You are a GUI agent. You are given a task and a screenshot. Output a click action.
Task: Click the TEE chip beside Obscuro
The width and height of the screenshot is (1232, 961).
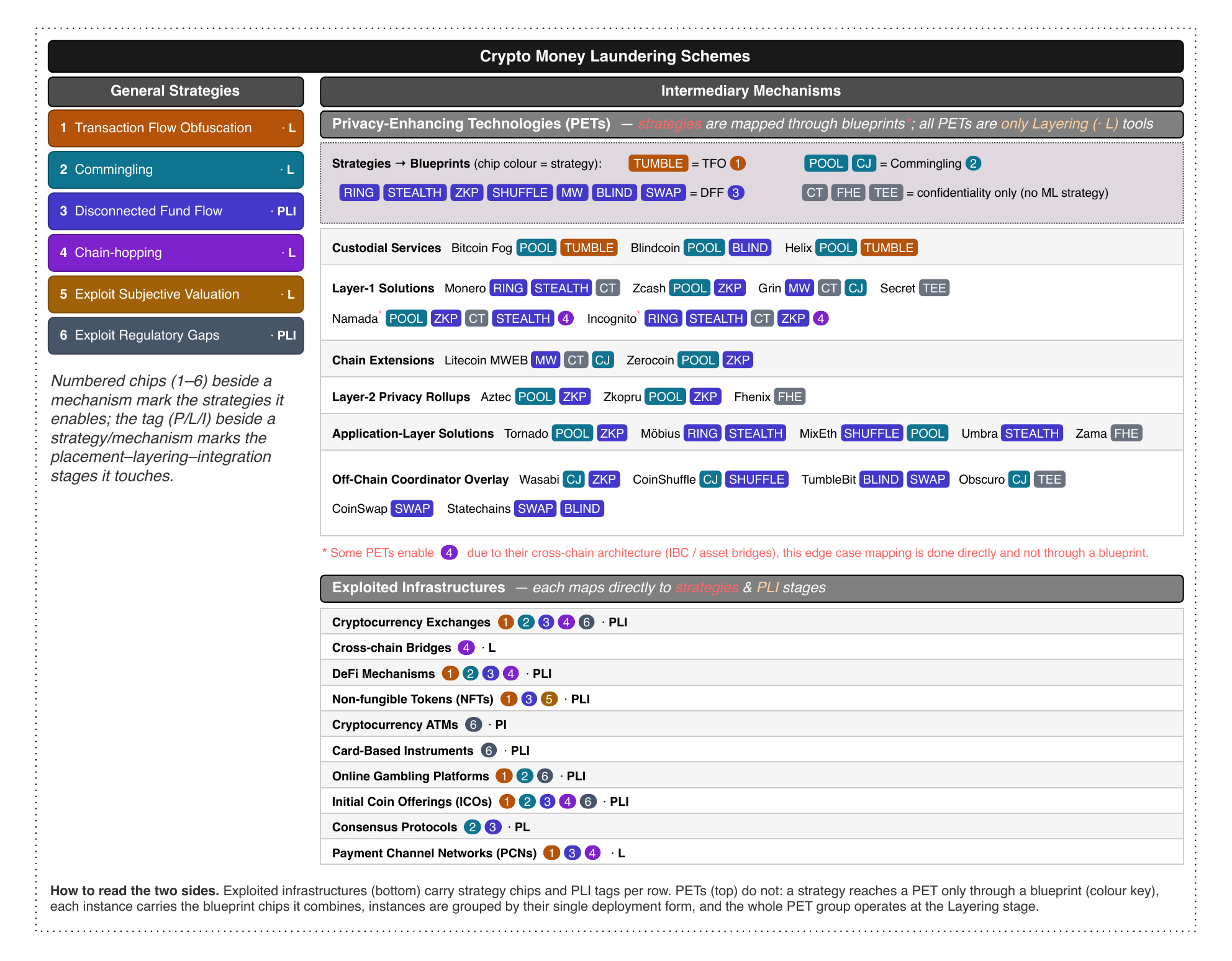(x=1049, y=479)
